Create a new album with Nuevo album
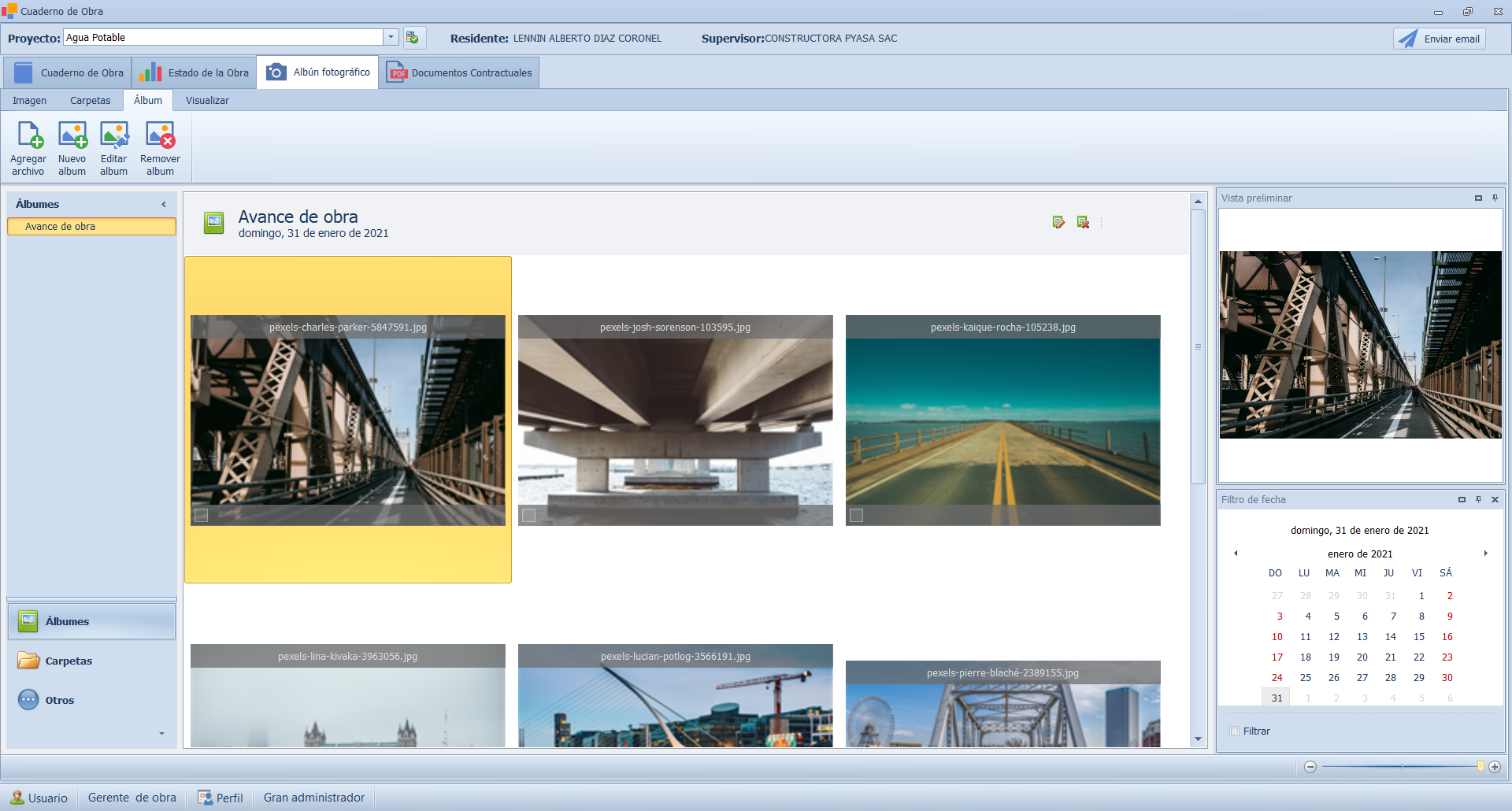Viewport: 1512px width, 811px height. pyautogui.click(x=72, y=136)
